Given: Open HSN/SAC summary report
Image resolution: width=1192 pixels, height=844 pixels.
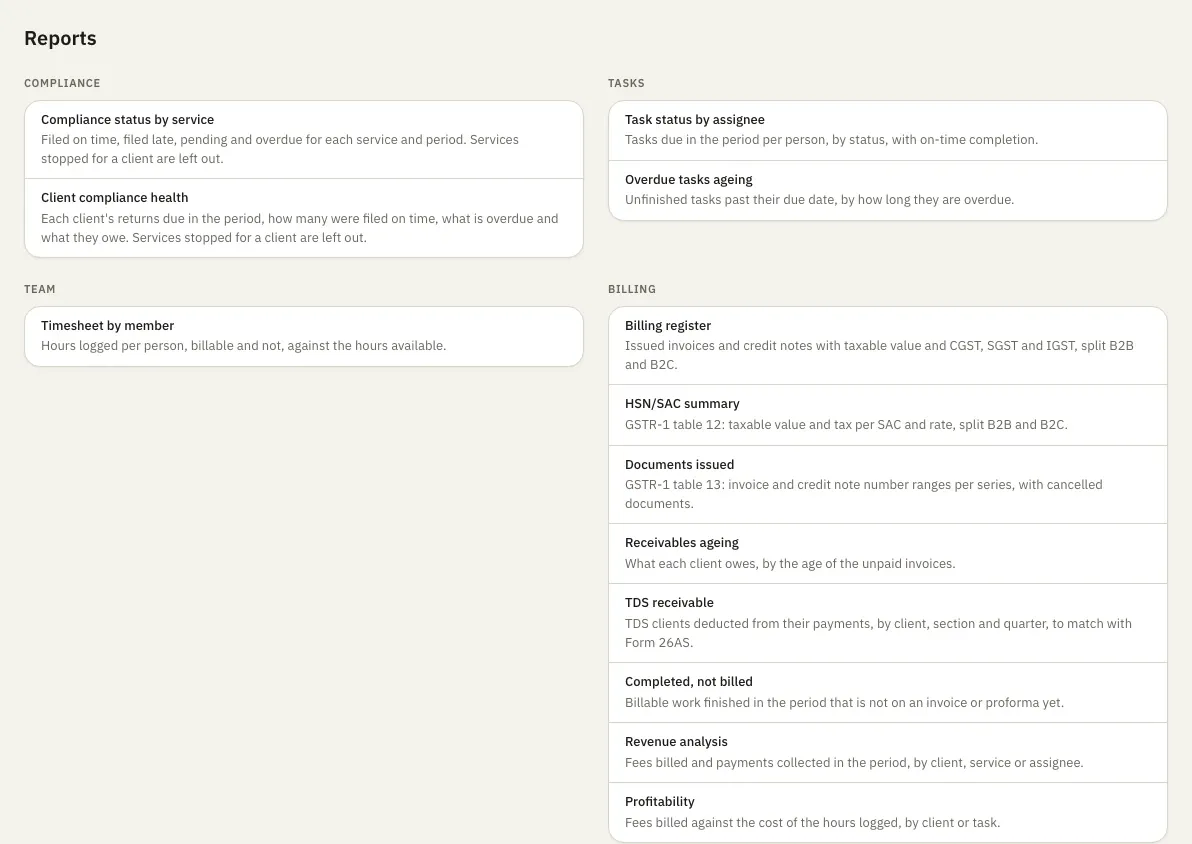Looking at the screenshot, I should 887,414.
